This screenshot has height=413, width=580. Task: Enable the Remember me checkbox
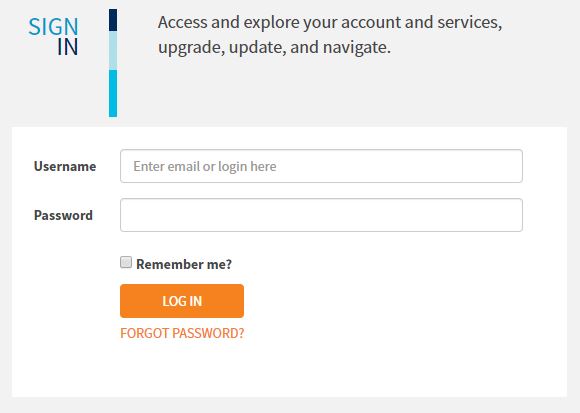(126, 262)
